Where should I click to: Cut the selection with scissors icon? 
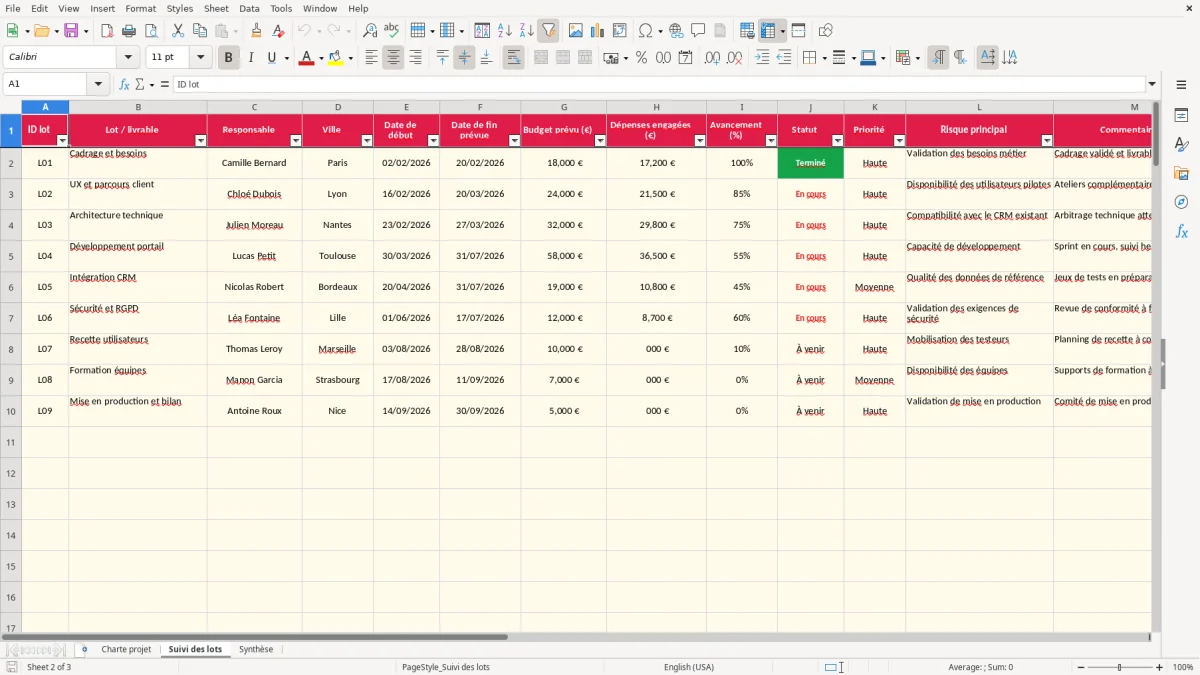[177, 31]
